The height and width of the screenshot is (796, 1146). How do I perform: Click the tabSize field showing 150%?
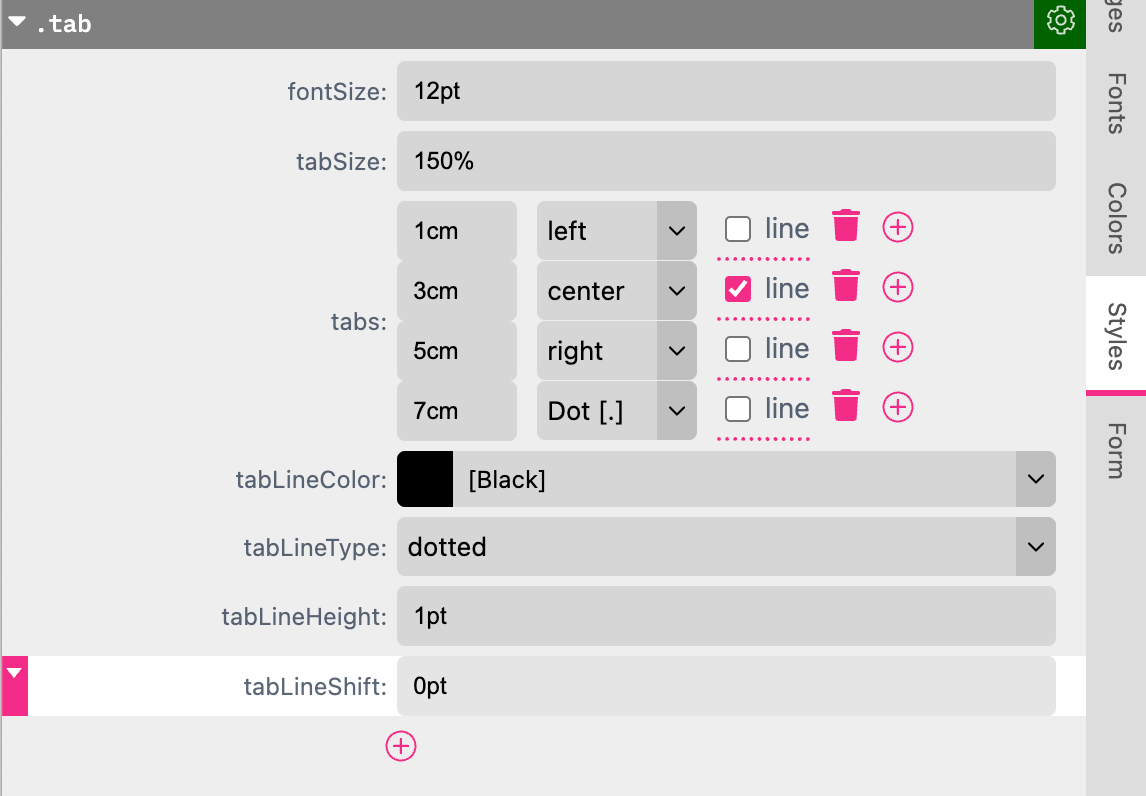[726, 161]
